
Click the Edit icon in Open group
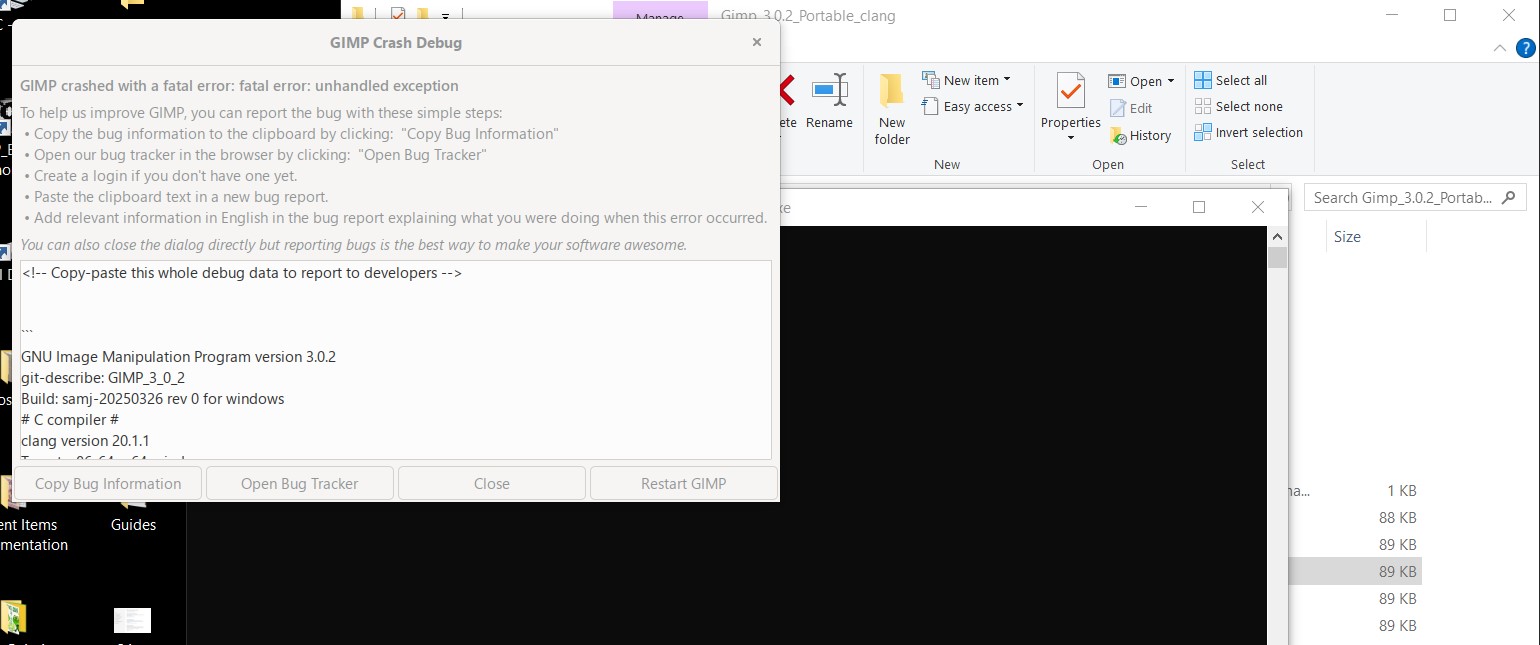(x=1119, y=108)
